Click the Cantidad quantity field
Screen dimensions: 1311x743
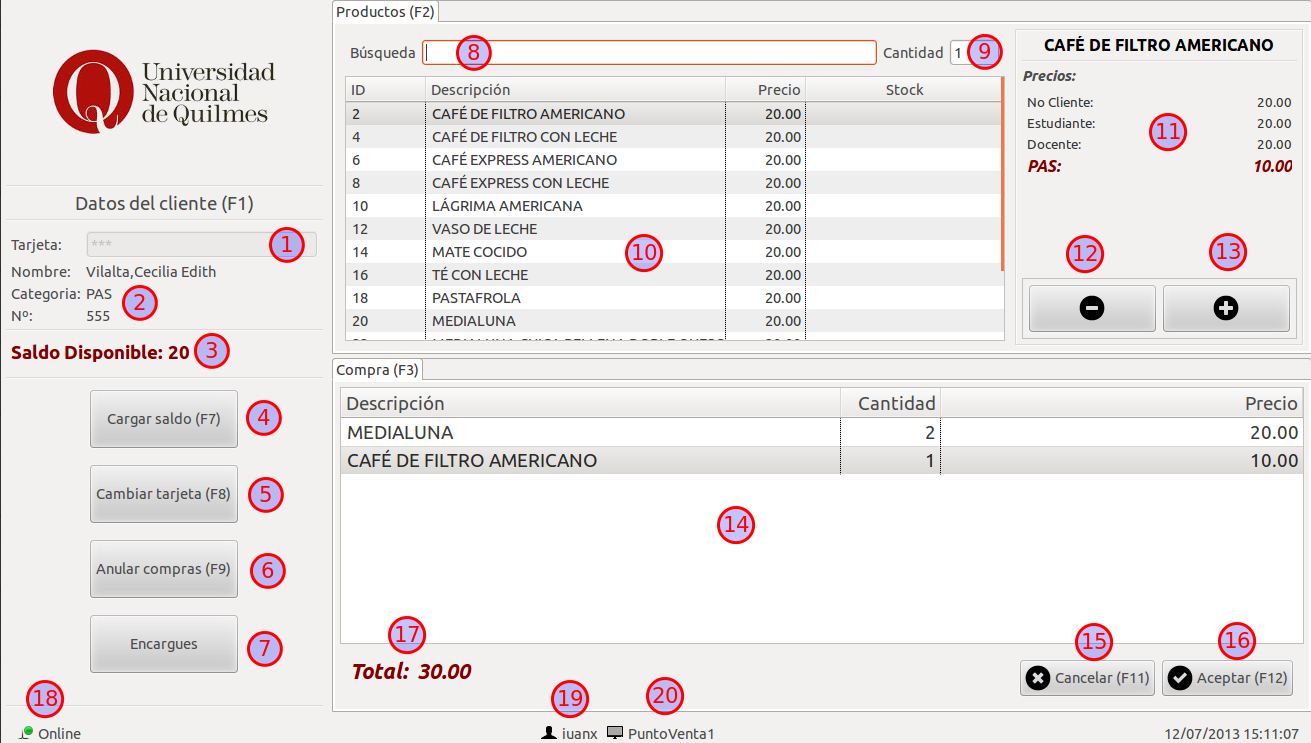(959, 52)
